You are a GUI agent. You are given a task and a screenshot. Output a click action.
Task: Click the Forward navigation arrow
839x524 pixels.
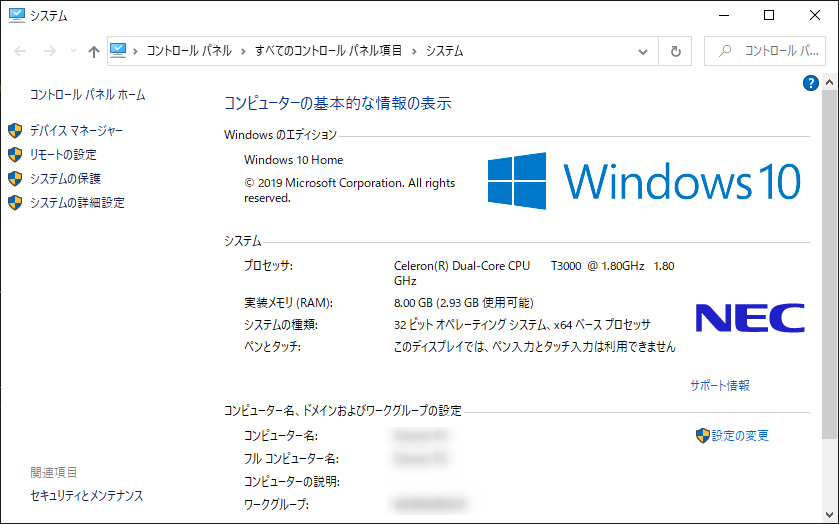(x=49, y=51)
